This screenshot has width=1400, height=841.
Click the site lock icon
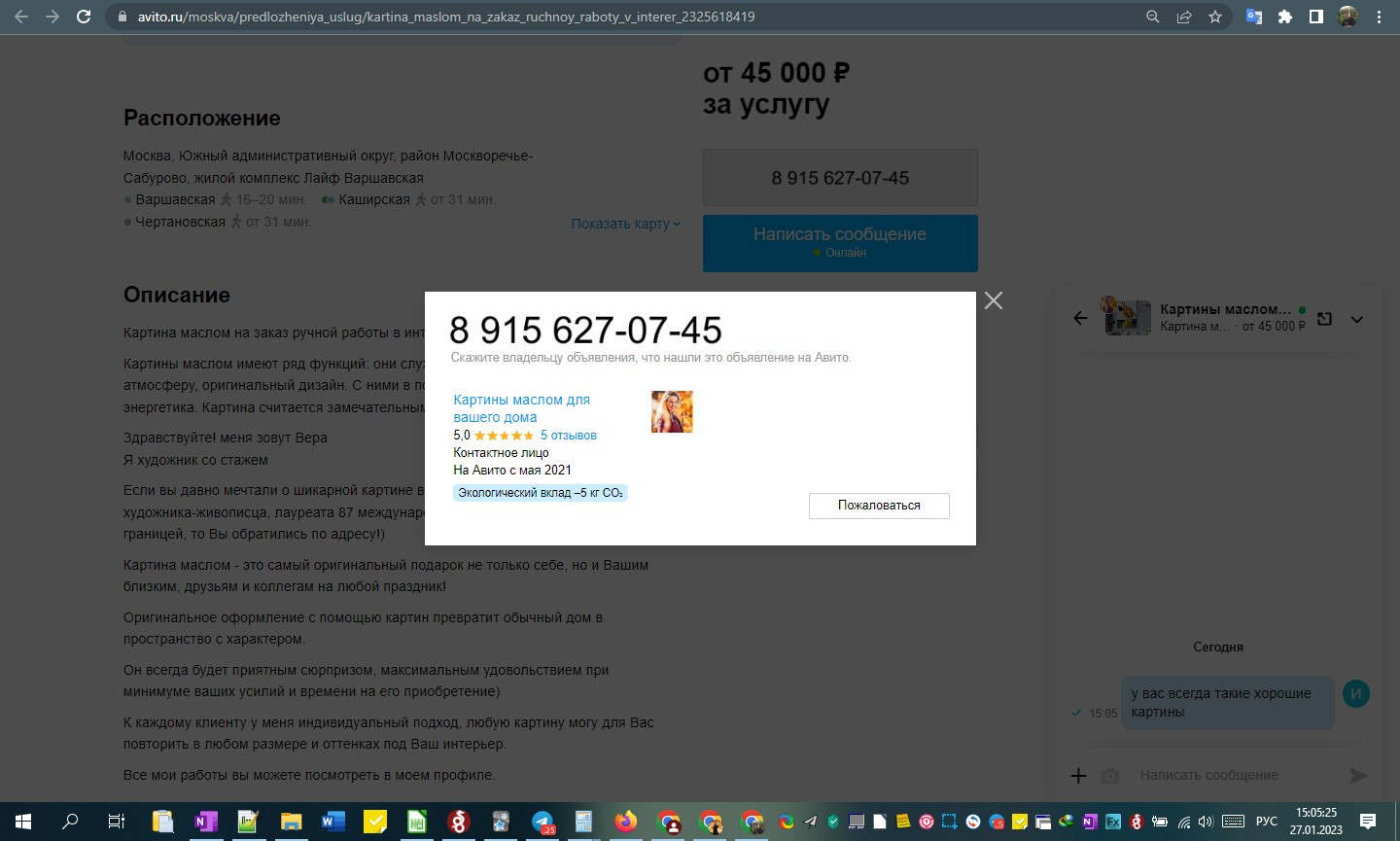[x=122, y=17]
